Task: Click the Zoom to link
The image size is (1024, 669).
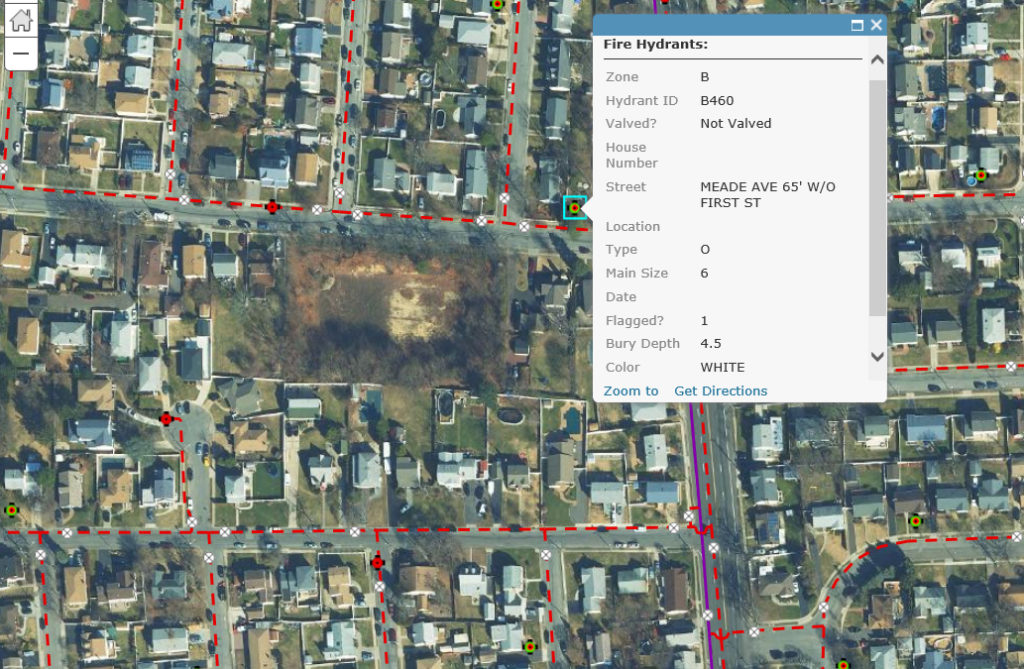Action: tap(631, 391)
